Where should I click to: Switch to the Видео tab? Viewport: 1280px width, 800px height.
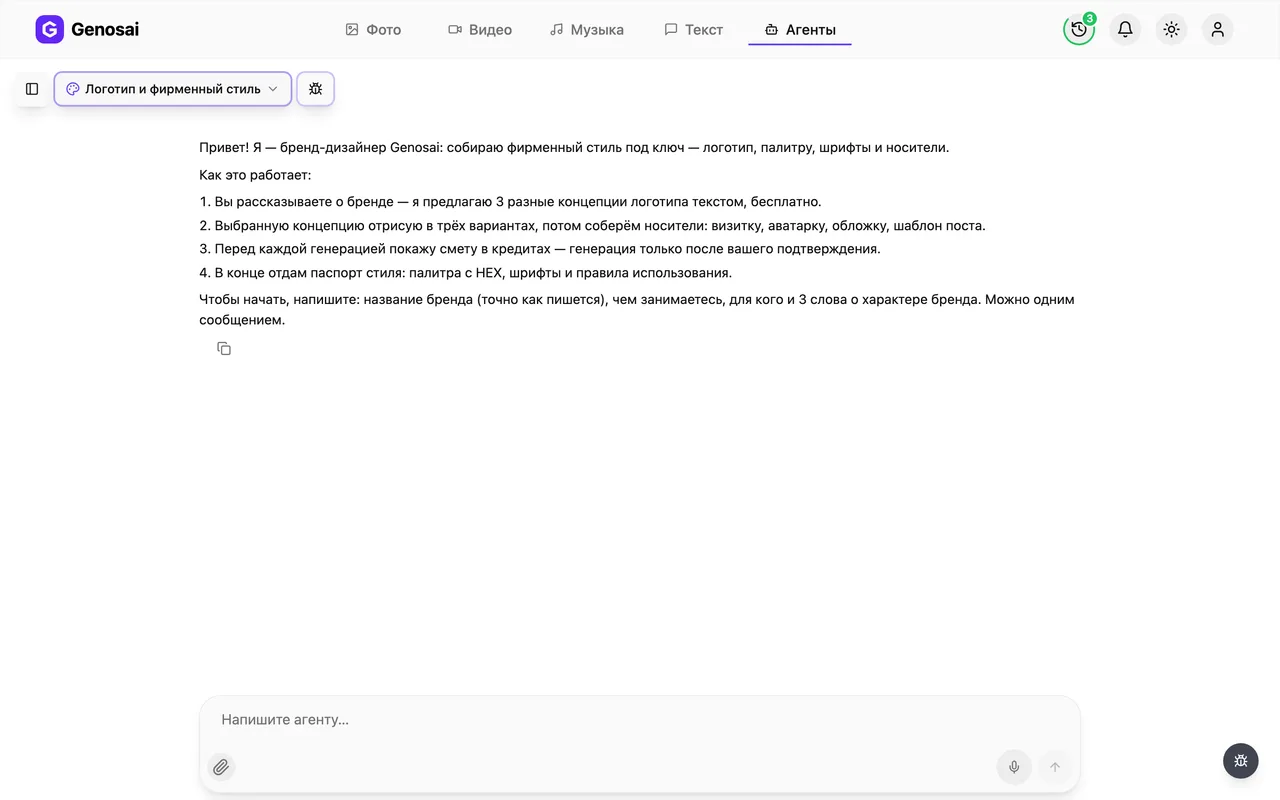480,30
